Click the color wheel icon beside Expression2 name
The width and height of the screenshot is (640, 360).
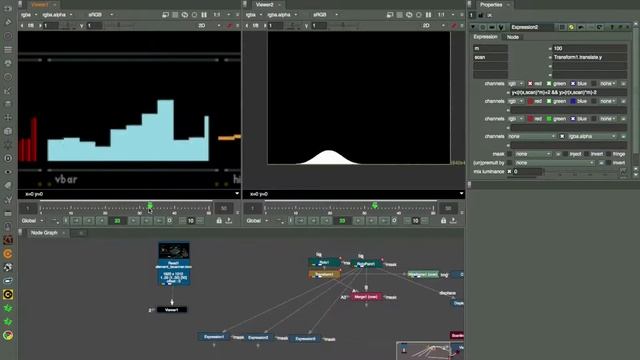click(562, 27)
